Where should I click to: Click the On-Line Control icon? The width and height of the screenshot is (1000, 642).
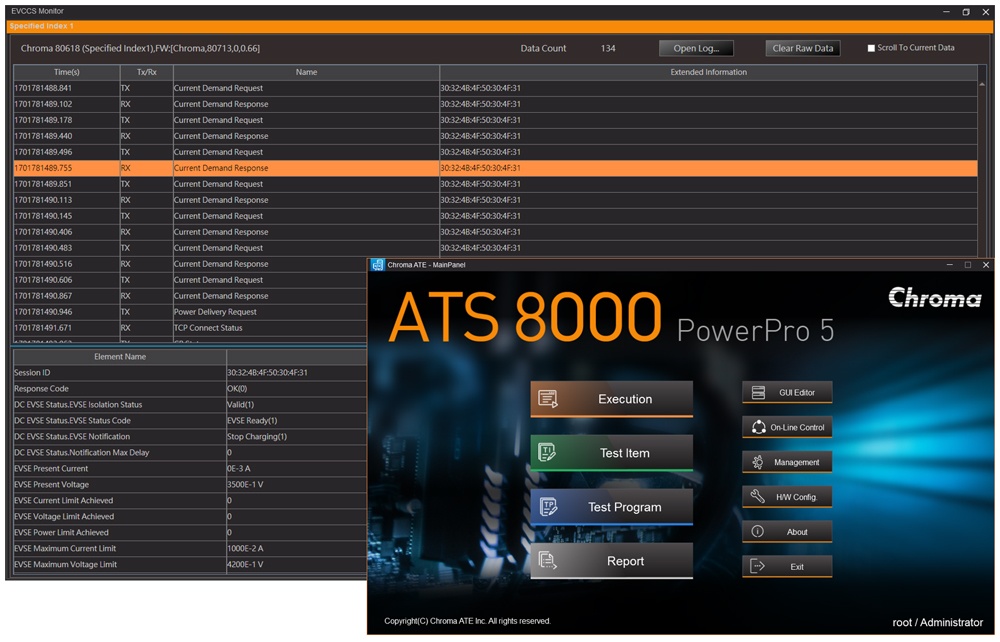coord(758,428)
